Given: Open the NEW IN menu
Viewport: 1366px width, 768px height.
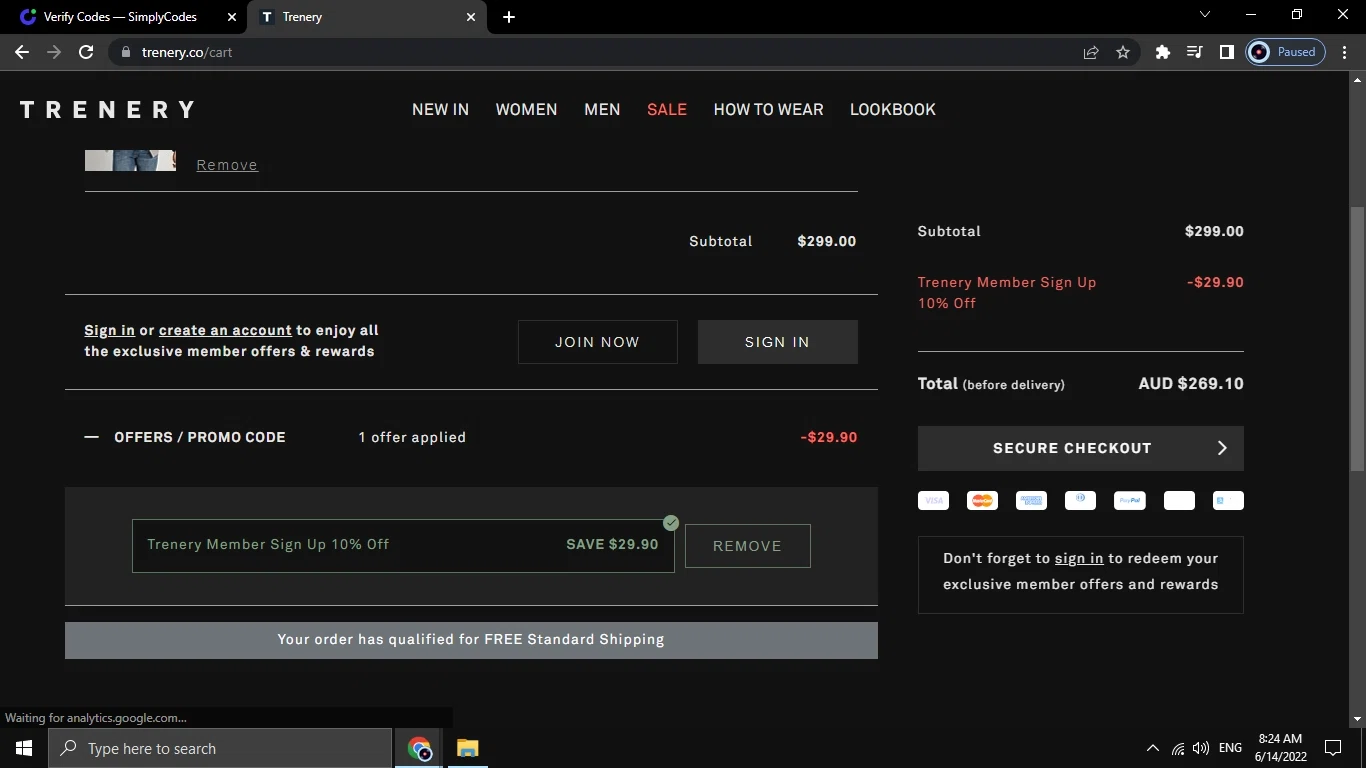Looking at the screenshot, I should [440, 110].
